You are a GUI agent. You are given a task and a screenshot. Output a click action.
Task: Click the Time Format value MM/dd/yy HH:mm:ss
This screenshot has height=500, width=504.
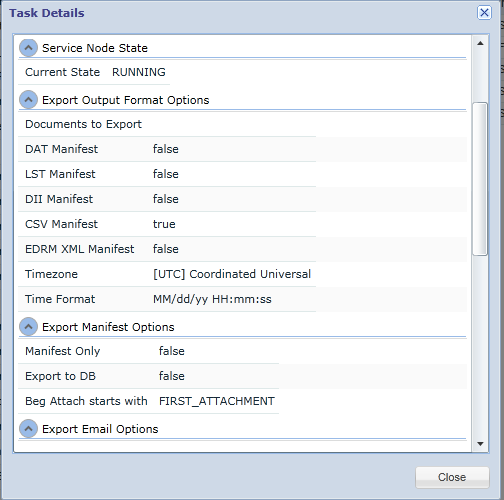212,299
